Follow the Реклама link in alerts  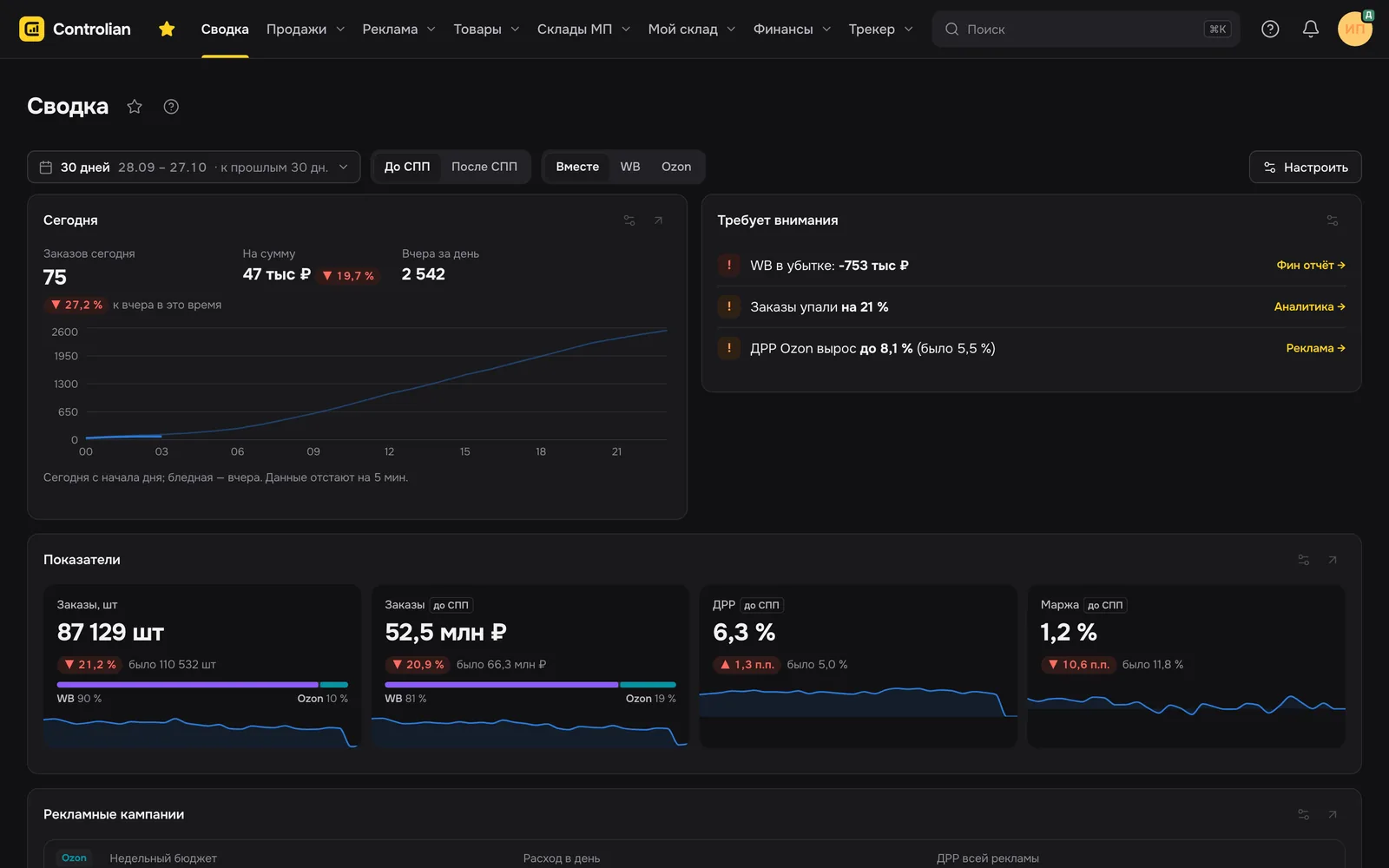point(1316,348)
